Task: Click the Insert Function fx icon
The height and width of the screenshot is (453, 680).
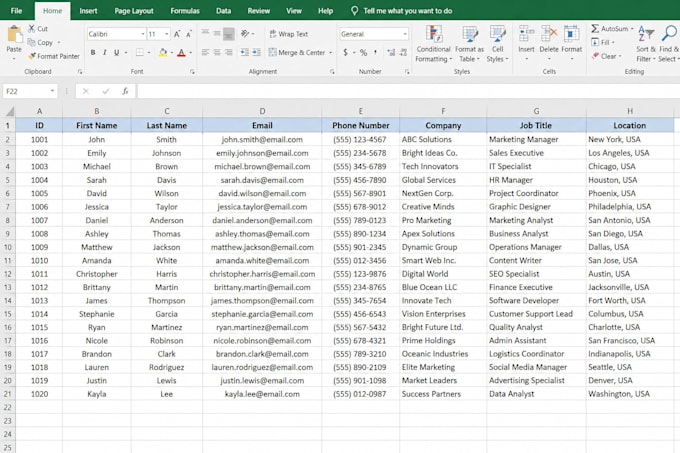Action: 125,91
